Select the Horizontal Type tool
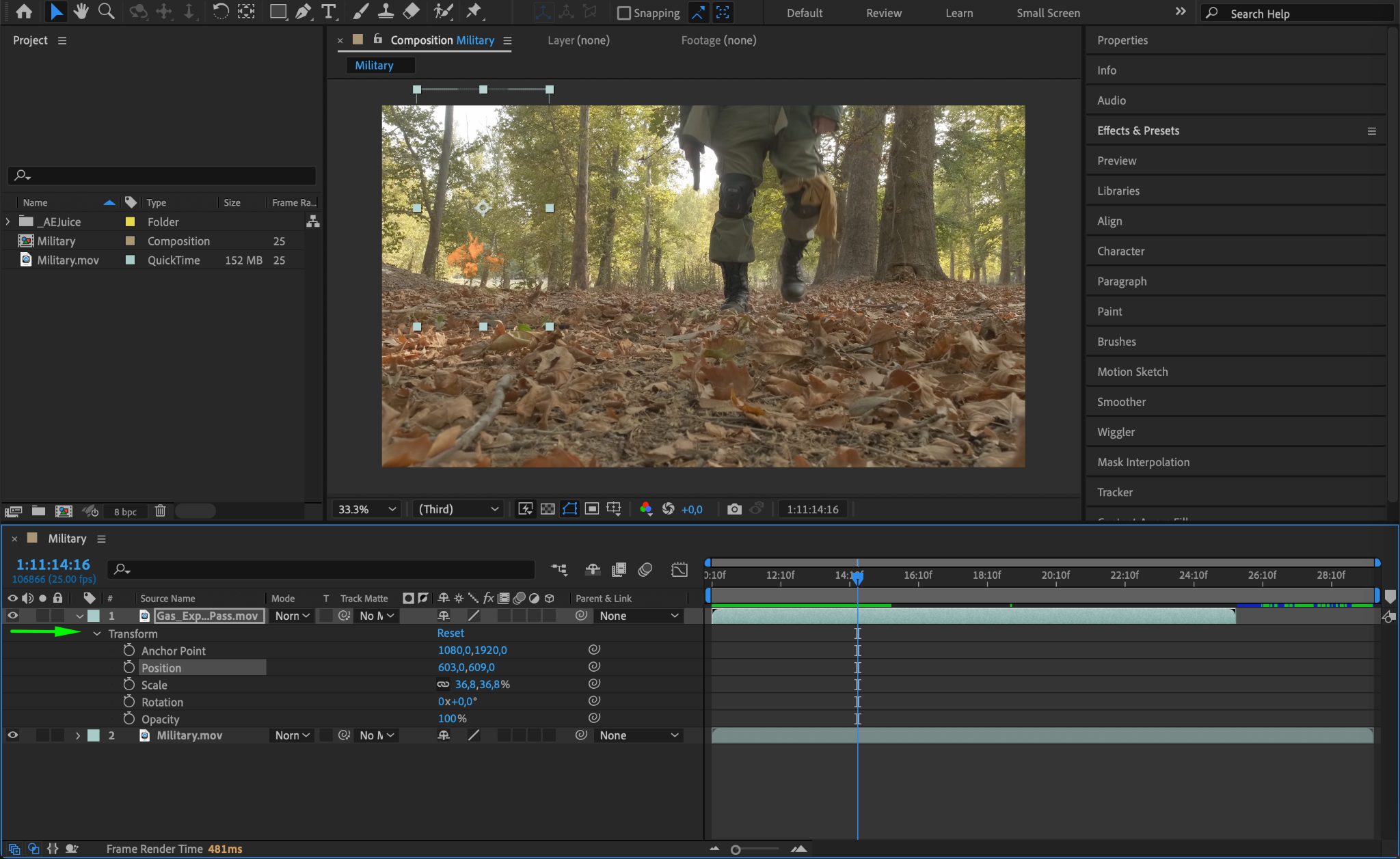 329,12
